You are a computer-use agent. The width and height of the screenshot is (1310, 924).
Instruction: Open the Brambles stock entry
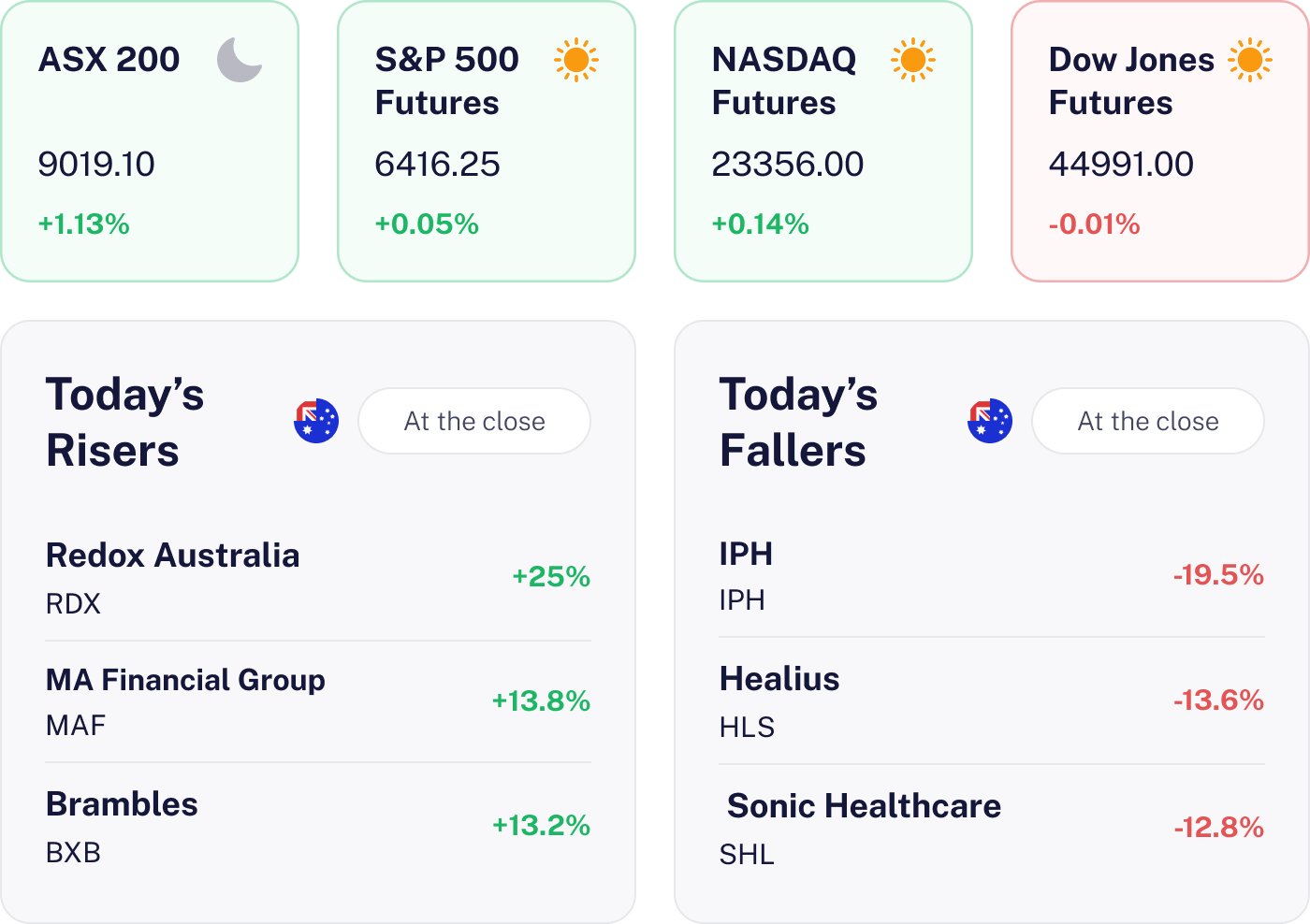coord(122,804)
